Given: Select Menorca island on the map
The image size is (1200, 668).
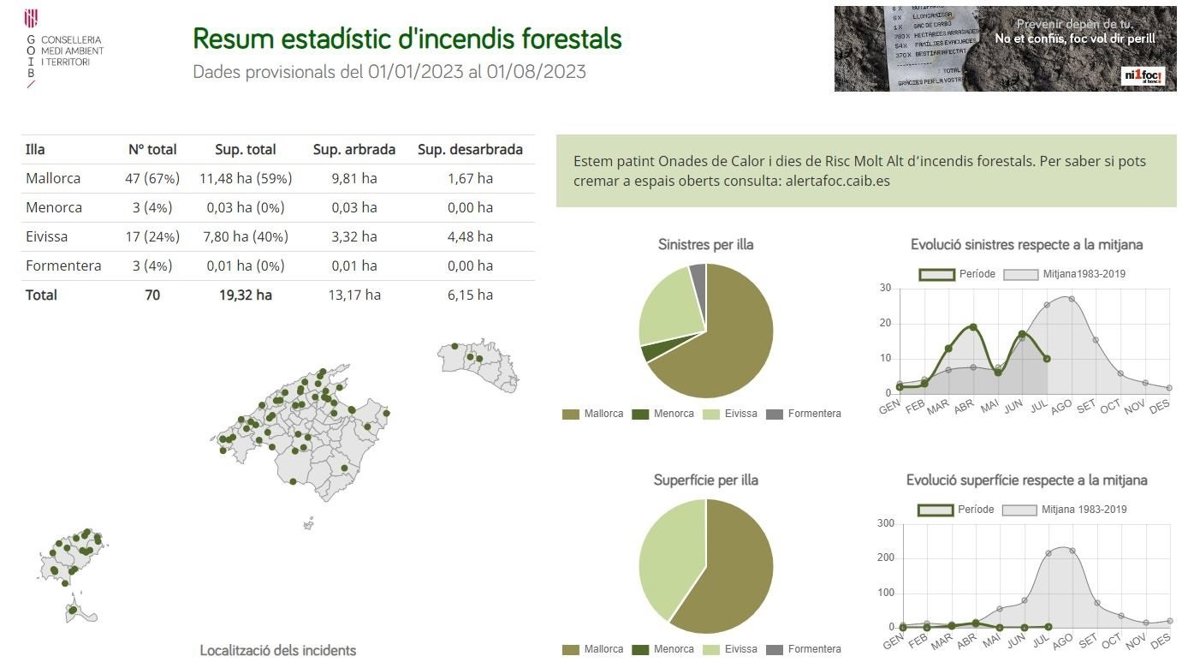Looking at the screenshot, I should pyautogui.click(x=480, y=366).
